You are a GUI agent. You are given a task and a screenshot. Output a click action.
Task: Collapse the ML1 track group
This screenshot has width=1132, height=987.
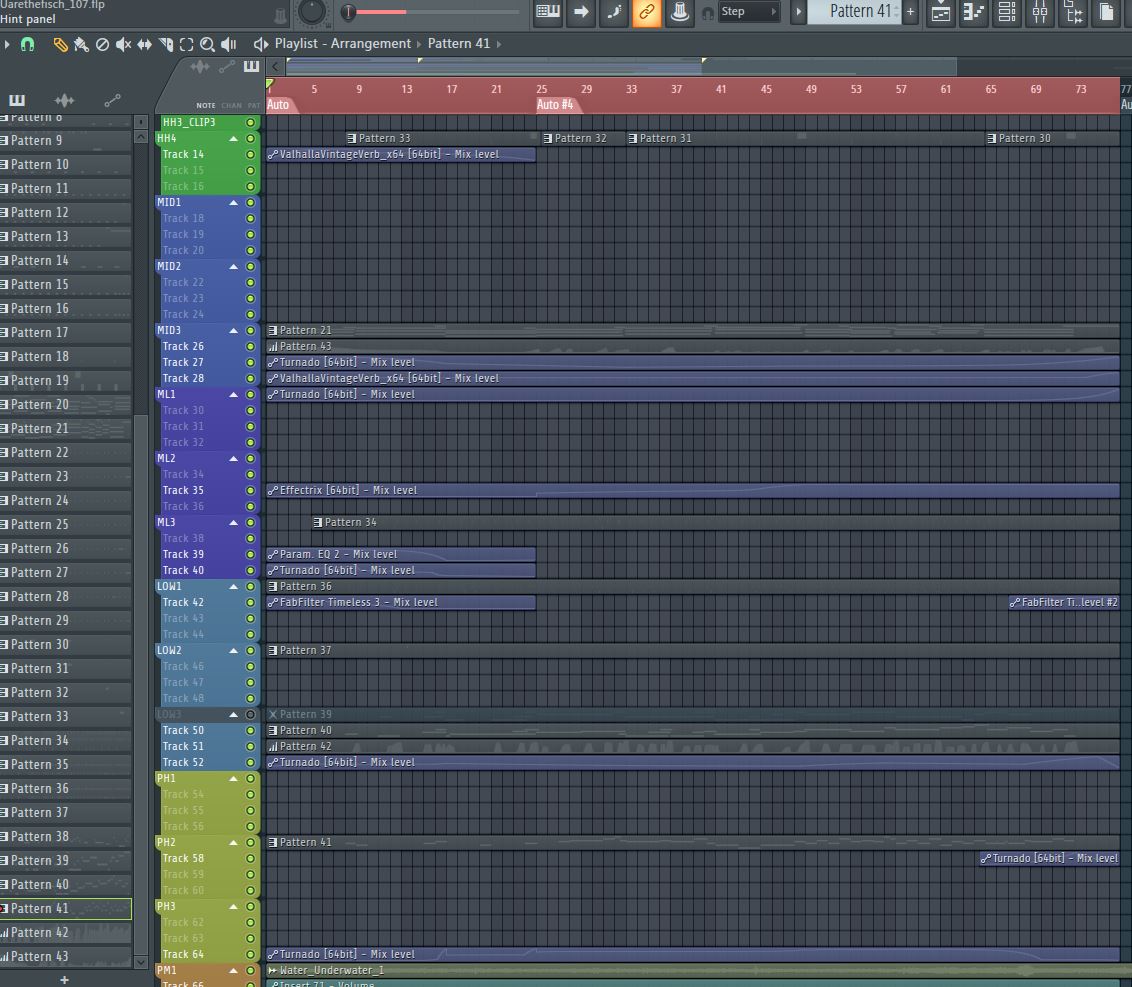[x=233, y=395]
